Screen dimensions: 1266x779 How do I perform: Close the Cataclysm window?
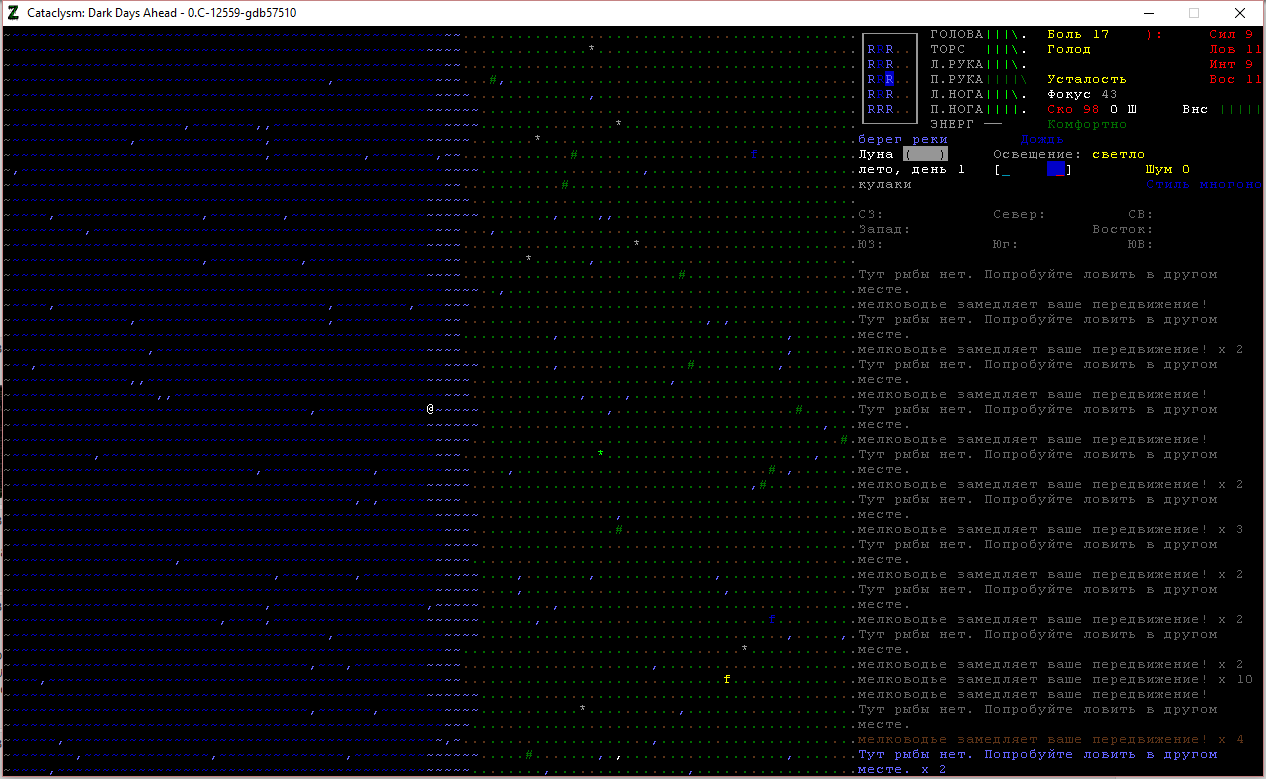[1241, 12]
